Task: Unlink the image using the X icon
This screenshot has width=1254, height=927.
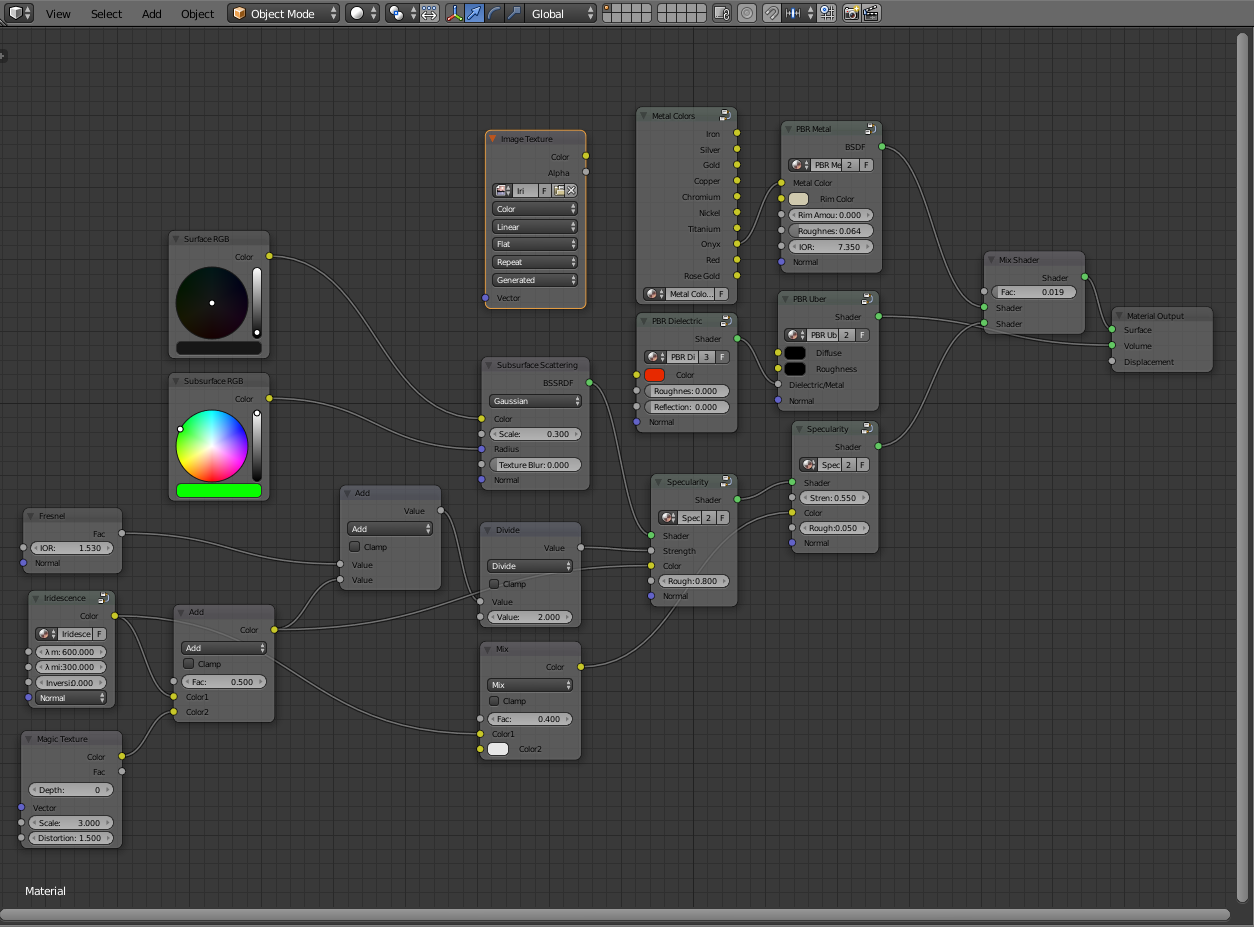Action: tap(570, 190)
